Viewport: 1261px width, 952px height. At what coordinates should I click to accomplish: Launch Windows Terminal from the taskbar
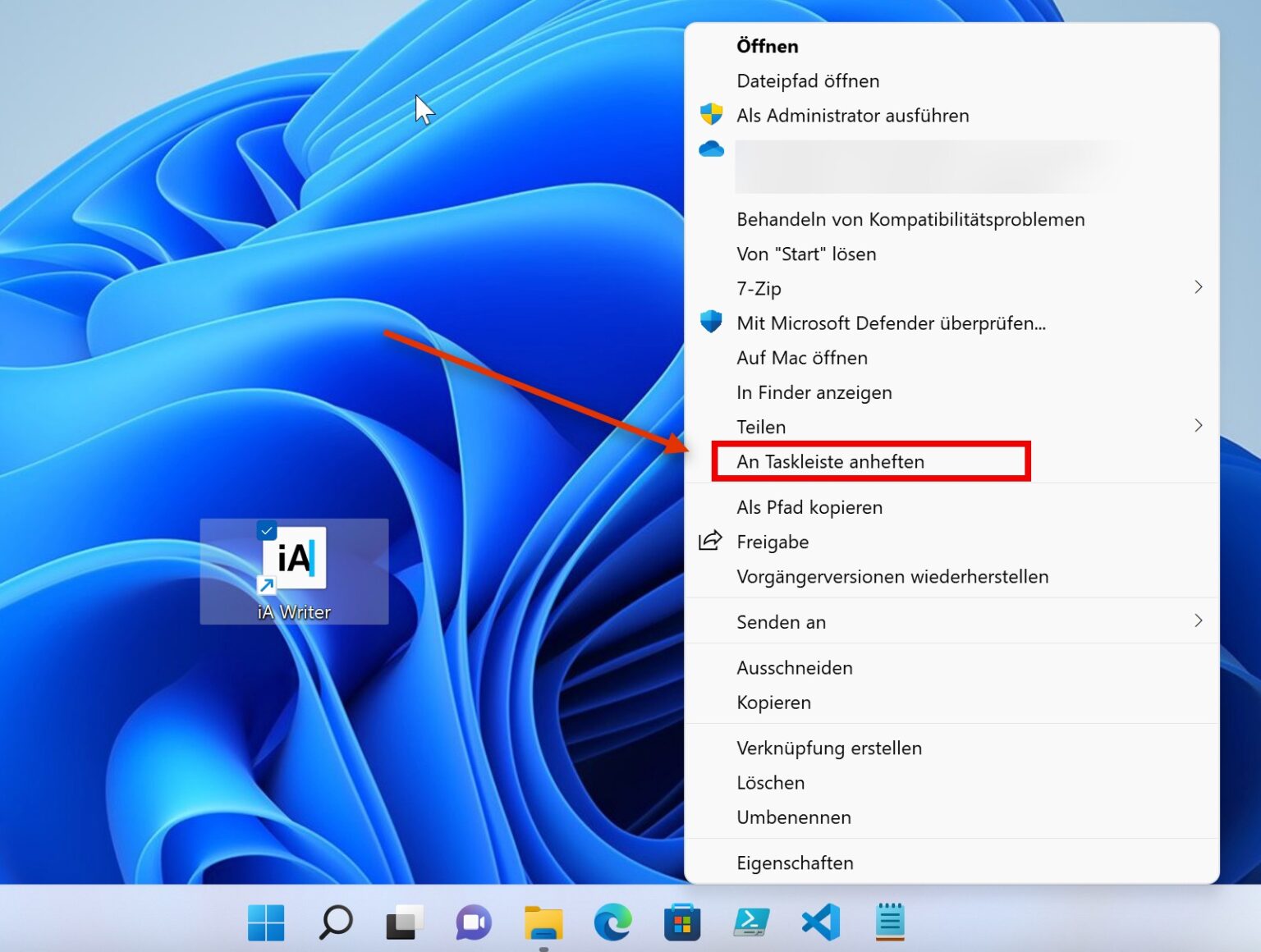click(x=751, y=921)
